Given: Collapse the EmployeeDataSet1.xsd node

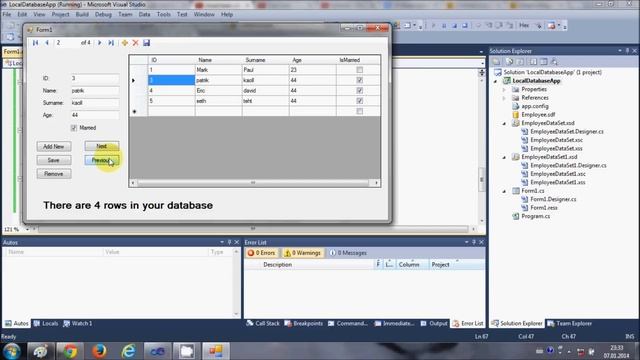Looking at the screenshot, I should coord(504,157).
